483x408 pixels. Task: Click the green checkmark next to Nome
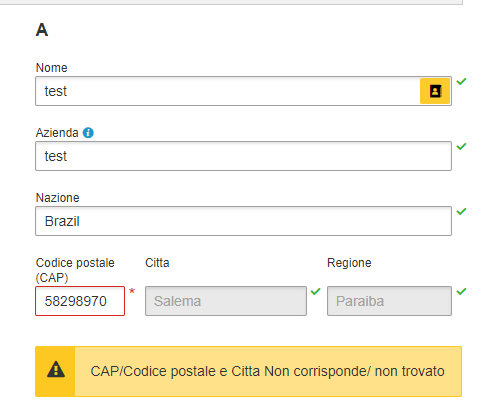pos(461,81)
